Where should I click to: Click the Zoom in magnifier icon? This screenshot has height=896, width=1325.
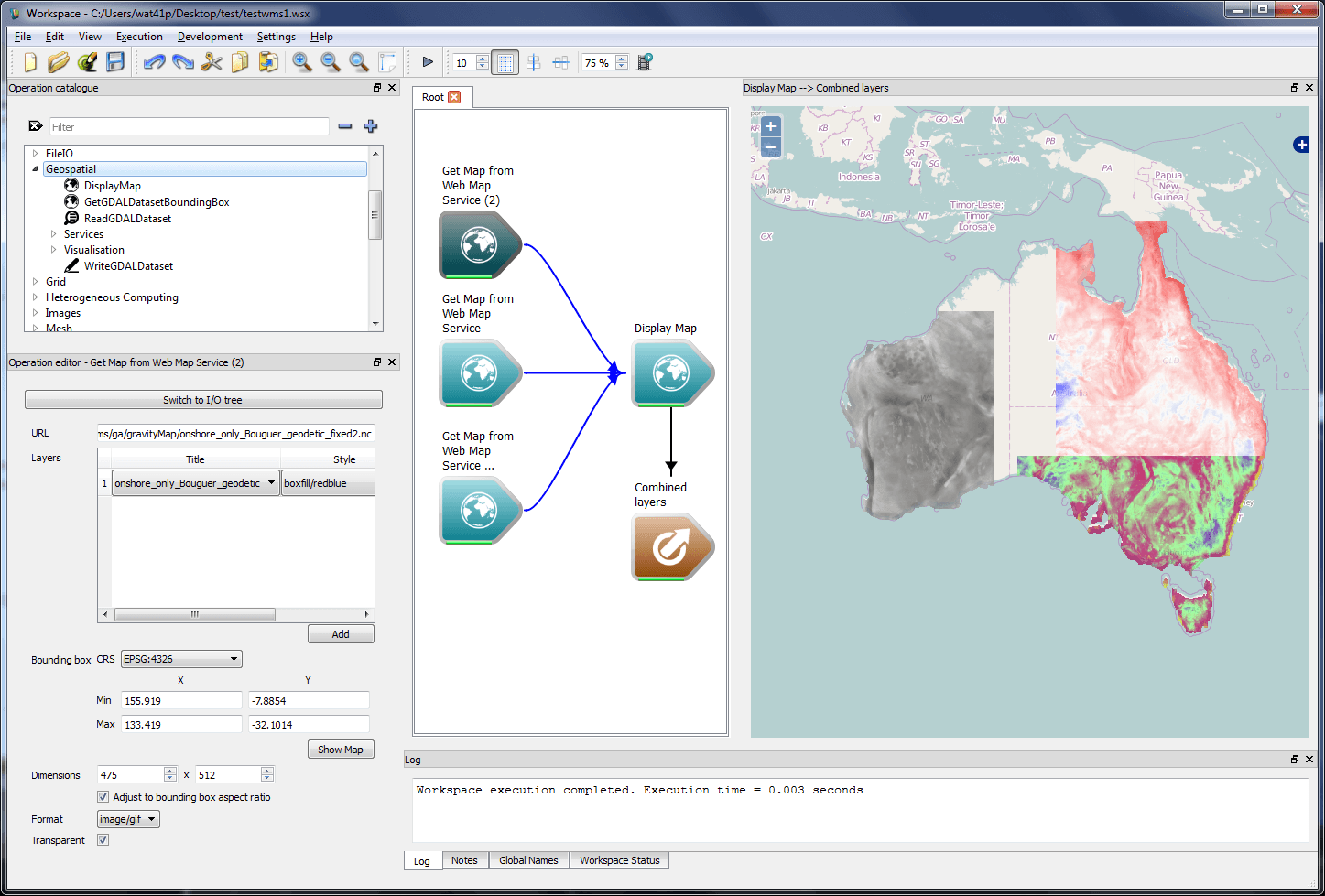[301, 62]
